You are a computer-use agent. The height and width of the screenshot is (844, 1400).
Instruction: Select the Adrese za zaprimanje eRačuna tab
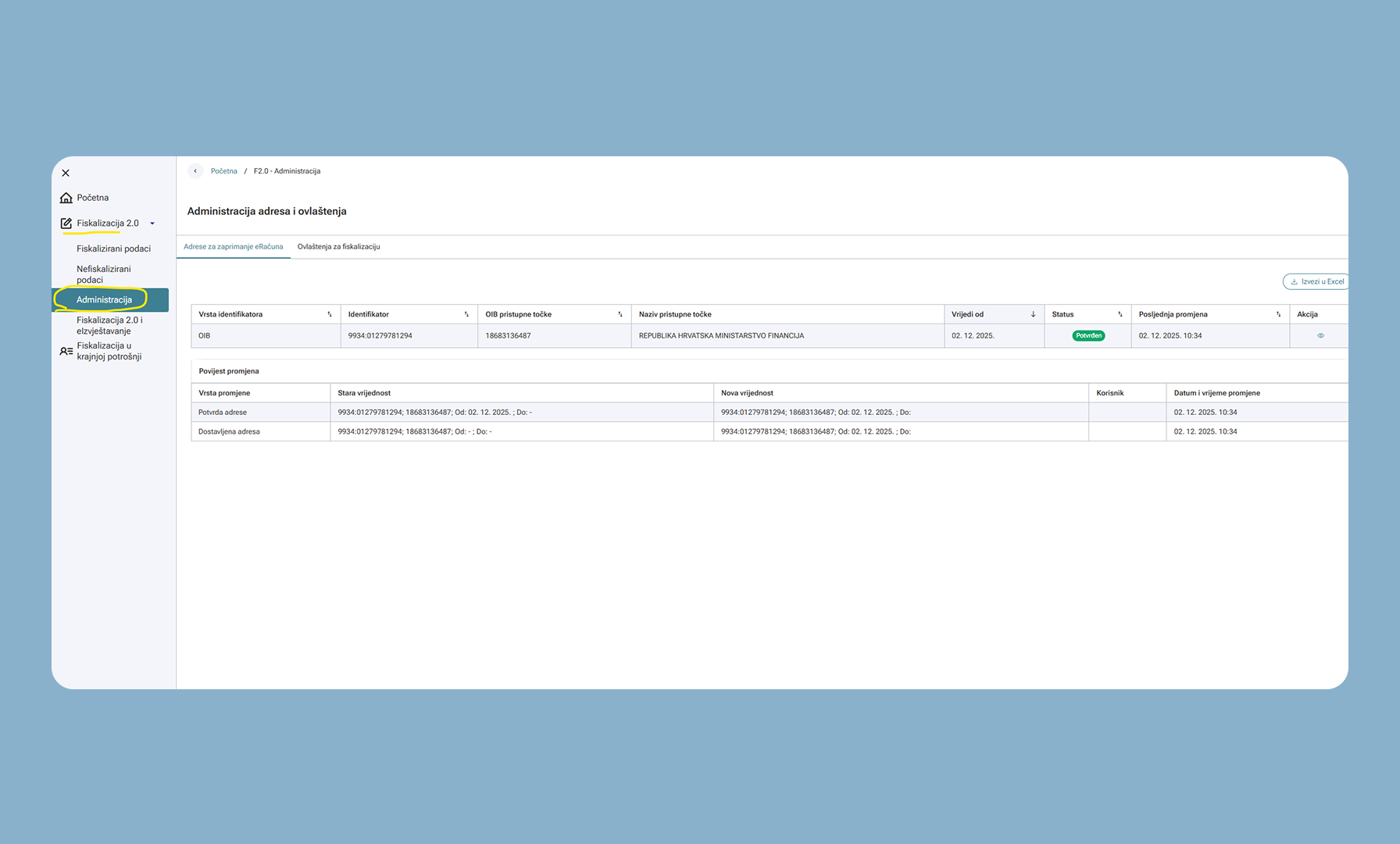pos(233,247)
